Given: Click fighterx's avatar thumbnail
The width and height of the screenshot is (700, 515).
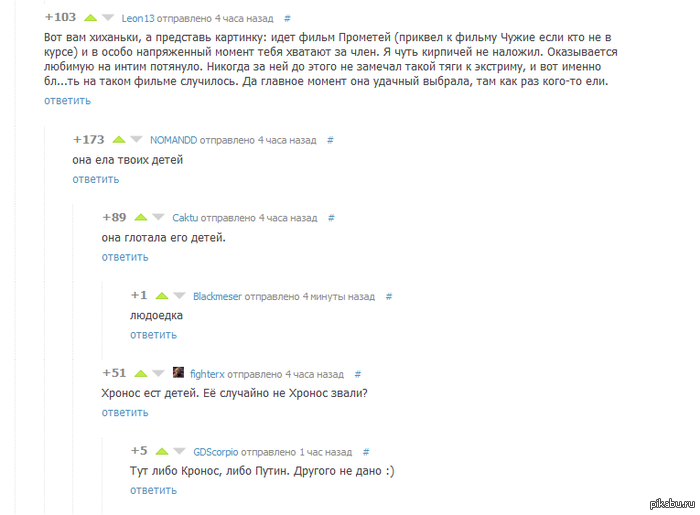Looking at the screenshot, I should pyautogui.click(x=178, y=372).
